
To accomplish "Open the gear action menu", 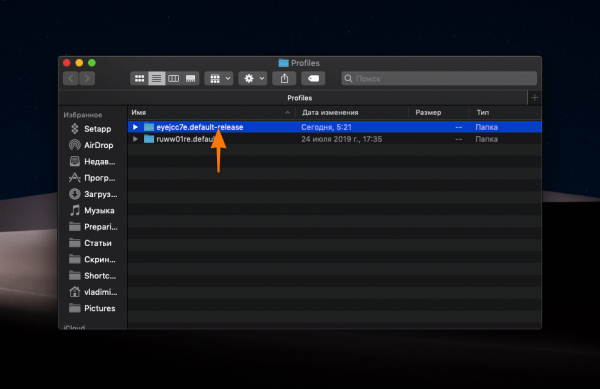I will 253,78.
